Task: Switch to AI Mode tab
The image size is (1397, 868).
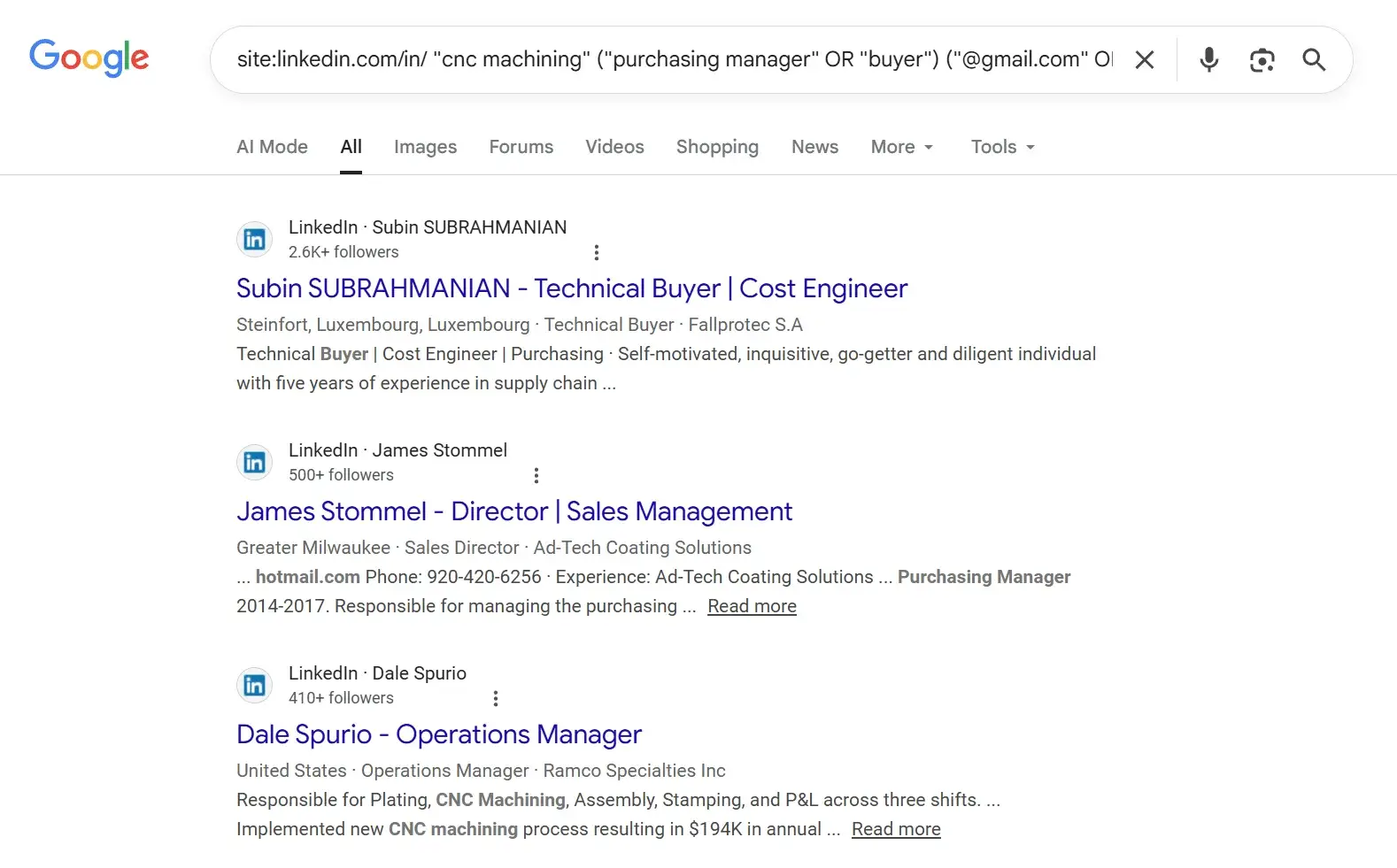Action: tap(272, 147)
